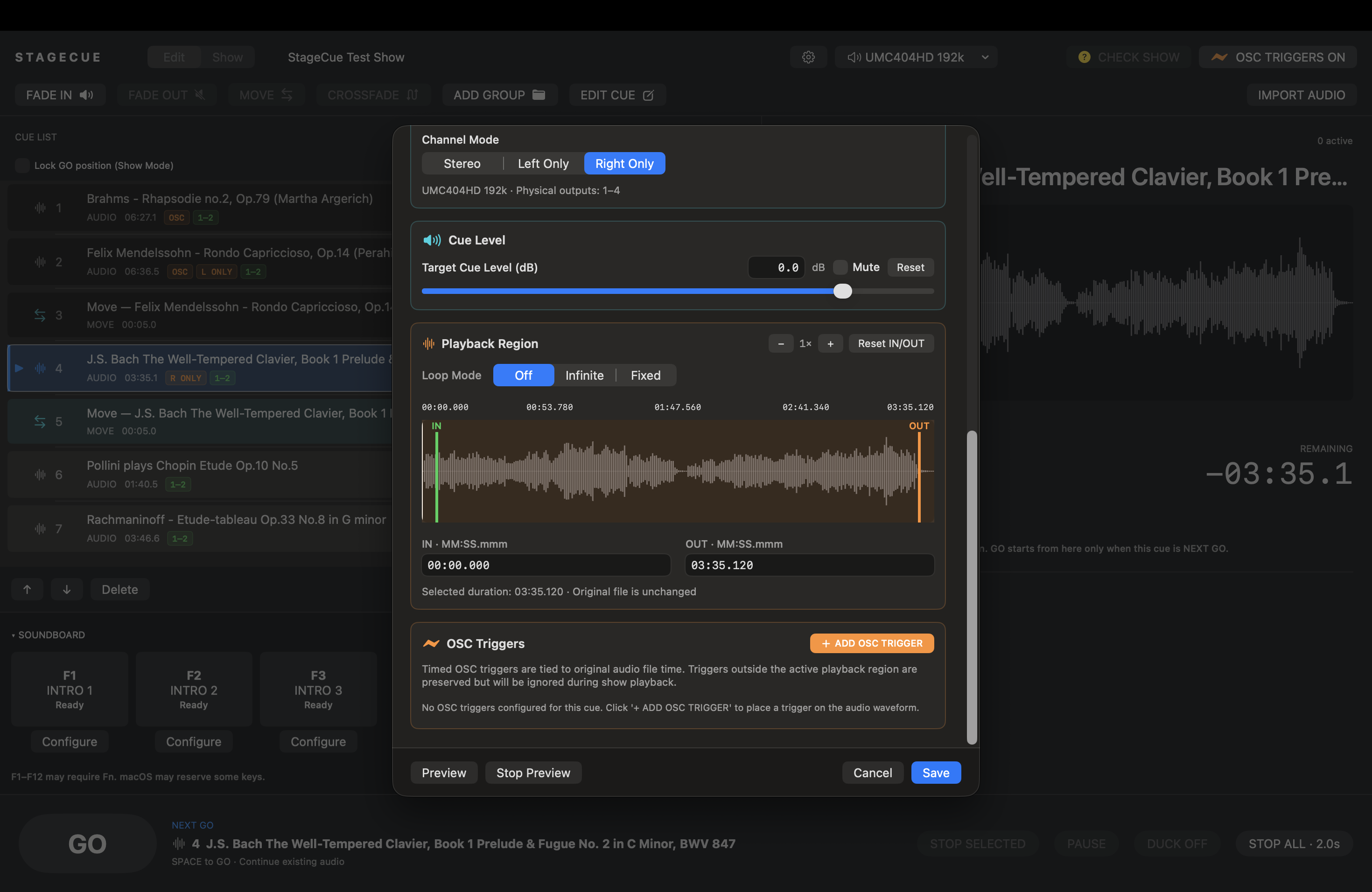Set Loop Mode to Infinite
The width and height of the screenshot is (1372, 892).
pyautogui.click(x=584, y=375)
